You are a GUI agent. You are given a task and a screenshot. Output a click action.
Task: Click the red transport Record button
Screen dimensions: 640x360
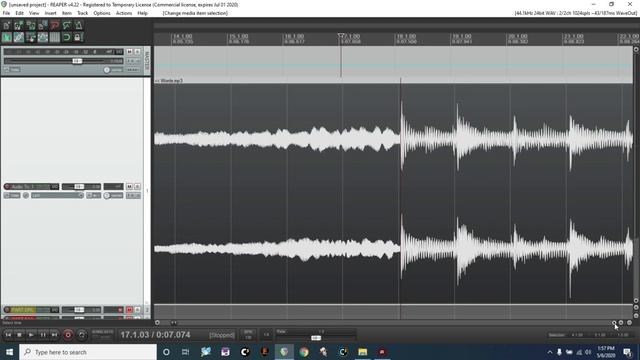coord(68,335)
